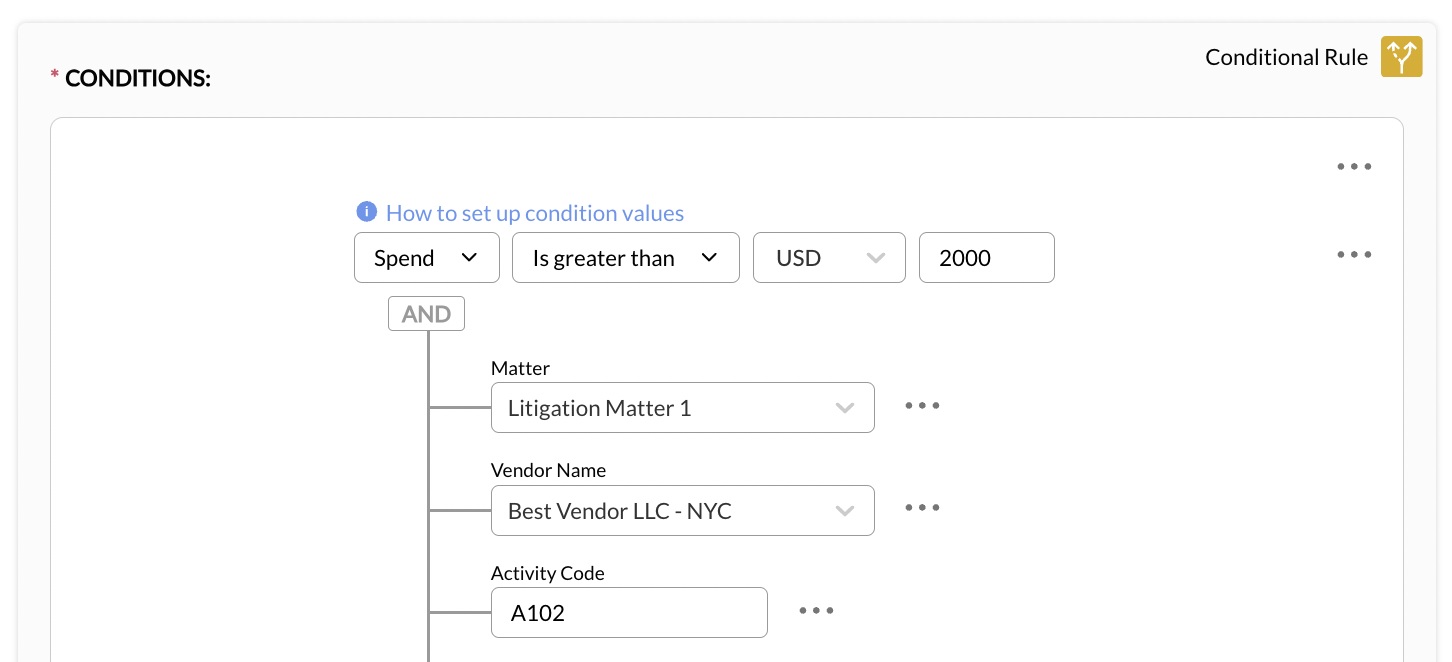Click the Activity Code field containing A102
This screenshot has width=1452, height=662.
pyautogui.click(x=629, y=613)
